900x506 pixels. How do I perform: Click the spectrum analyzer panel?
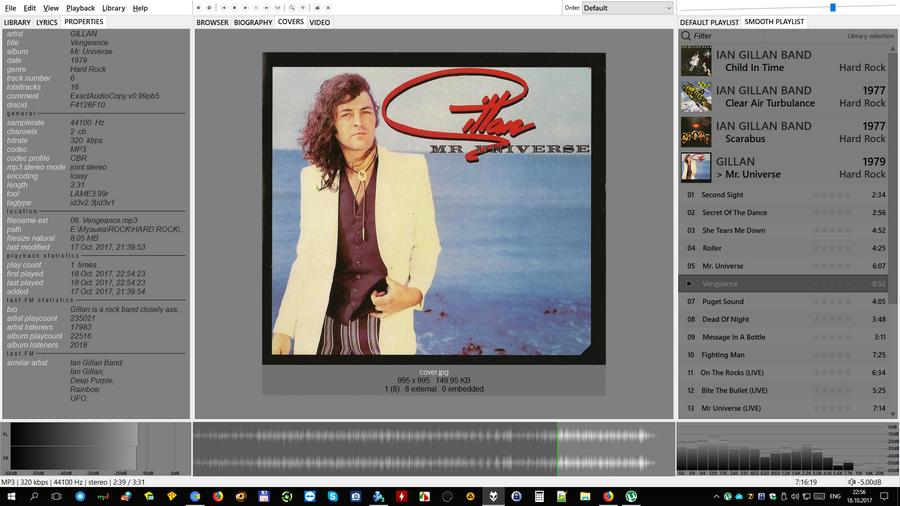tap(788, 449)
